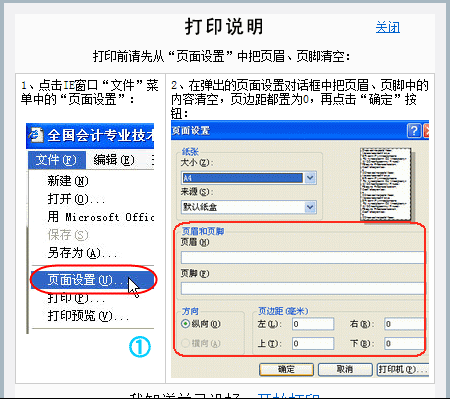Click the 确定 button
This screenshot has width=450, height=399.
[x=286, y=369]
